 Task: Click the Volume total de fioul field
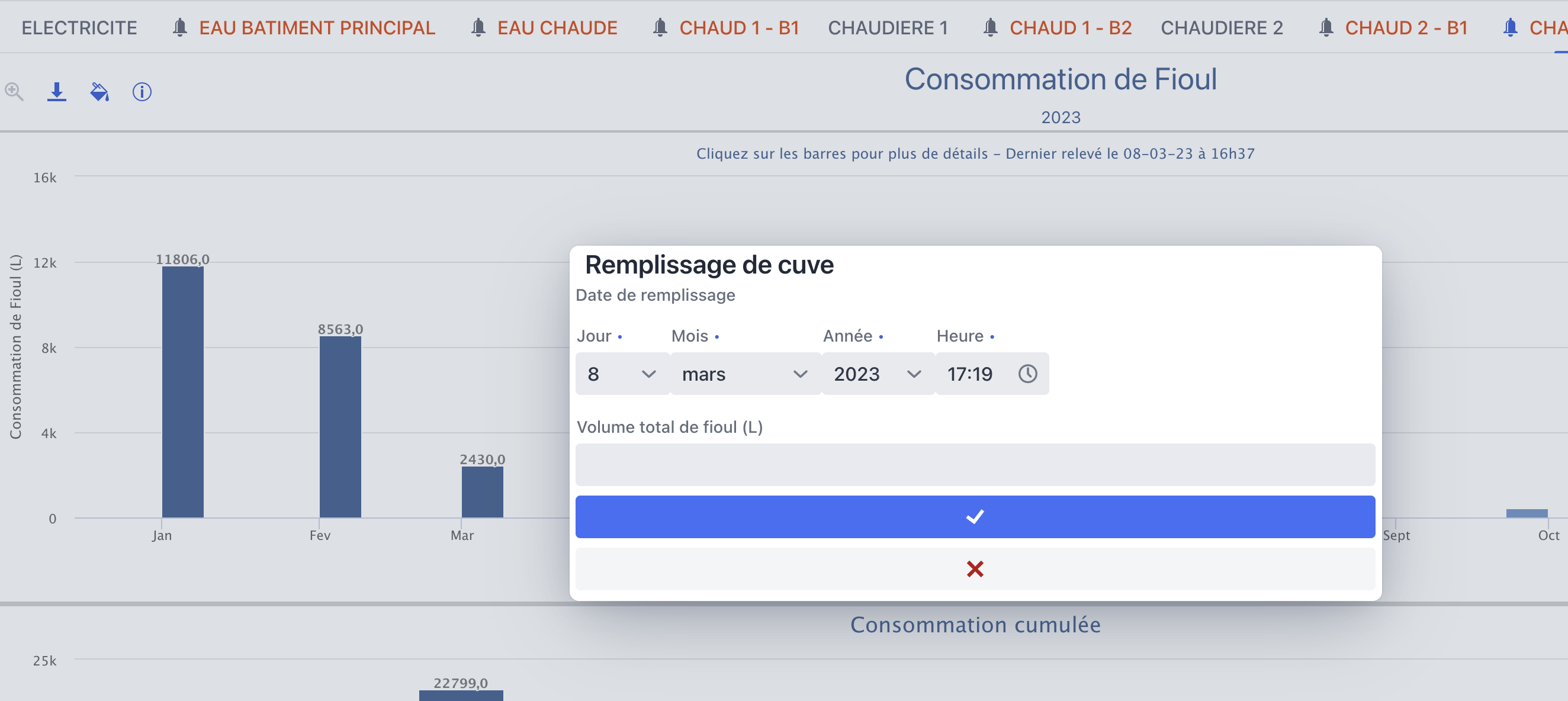(975, 465)
